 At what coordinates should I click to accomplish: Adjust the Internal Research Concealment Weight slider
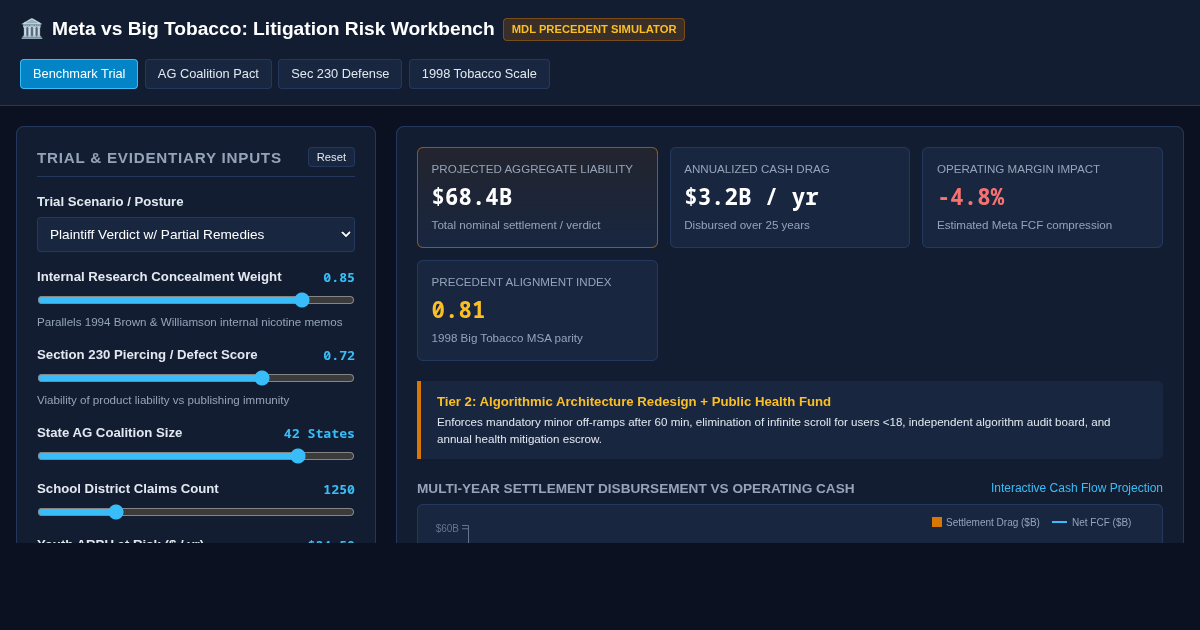click(196, 300)
